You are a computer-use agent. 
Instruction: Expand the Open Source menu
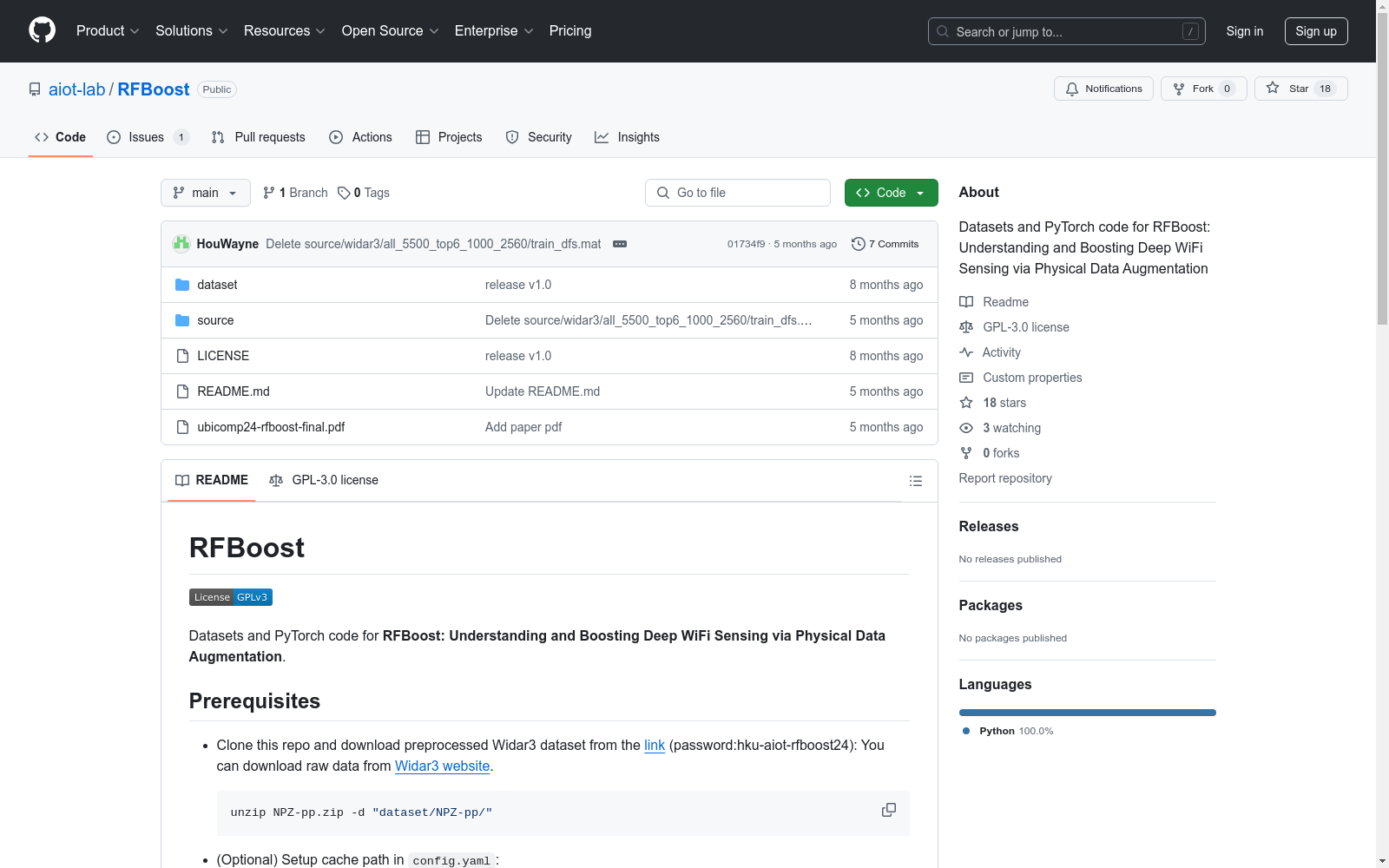tap(391, 31)
